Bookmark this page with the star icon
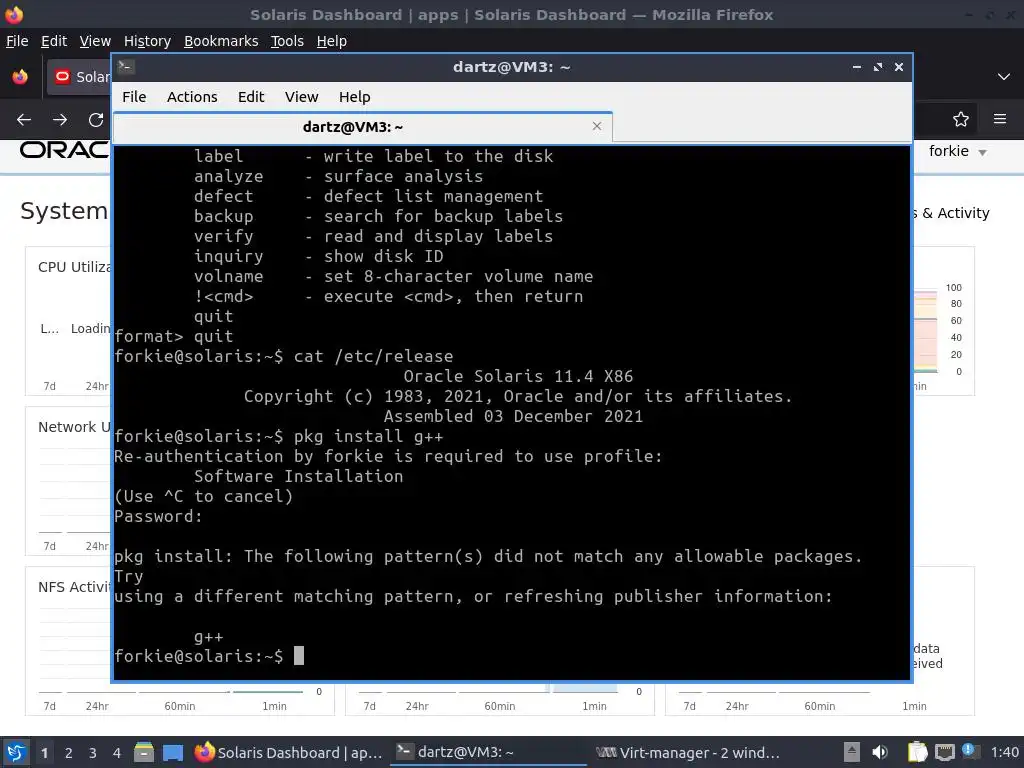 [960, 119]
